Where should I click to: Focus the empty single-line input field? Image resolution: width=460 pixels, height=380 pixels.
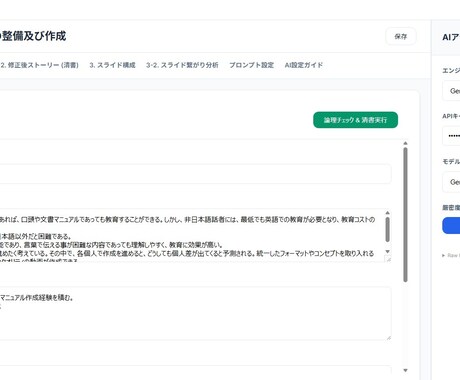[x=195, y=174]
